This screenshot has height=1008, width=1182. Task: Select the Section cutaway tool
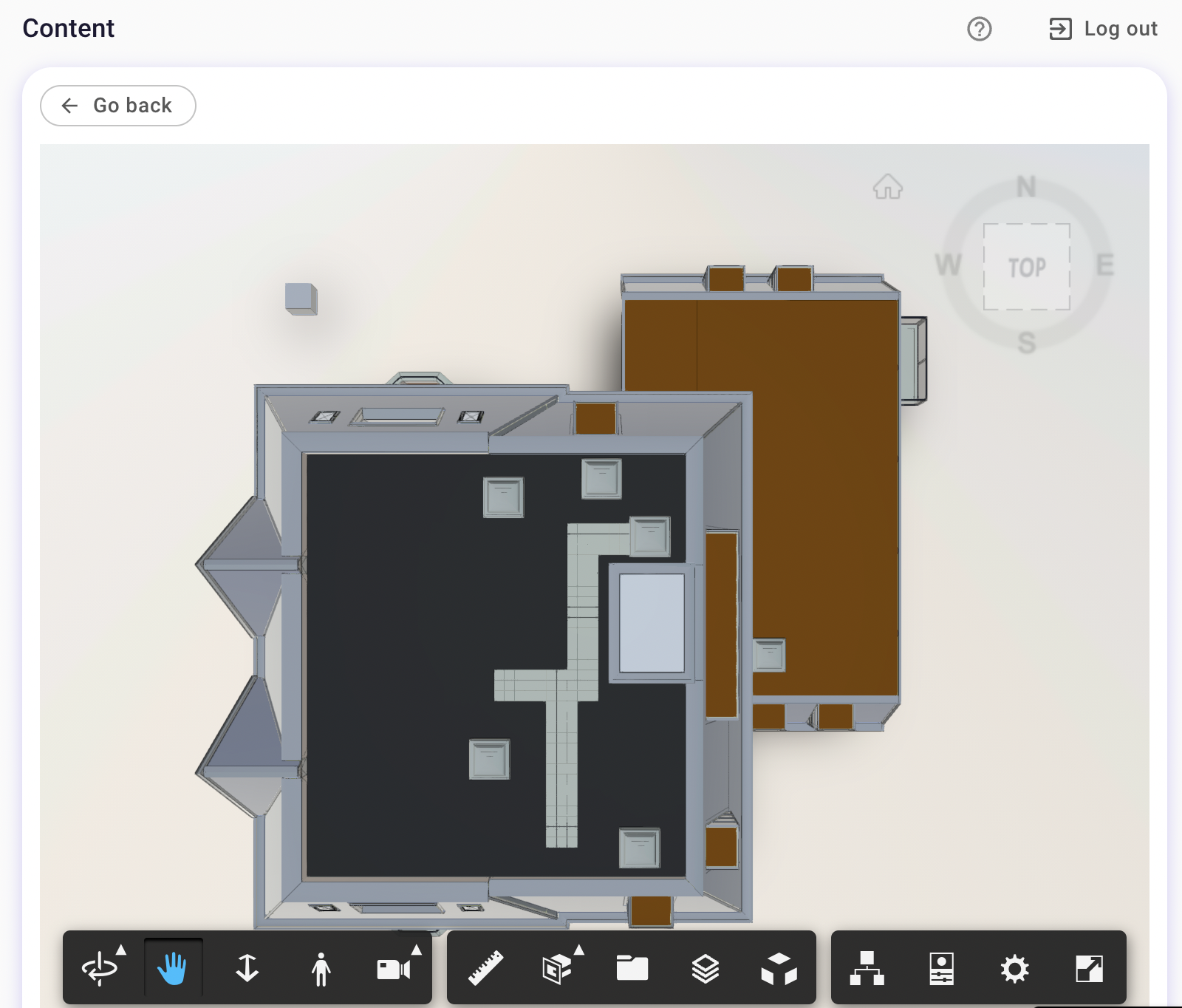[558, 970]
